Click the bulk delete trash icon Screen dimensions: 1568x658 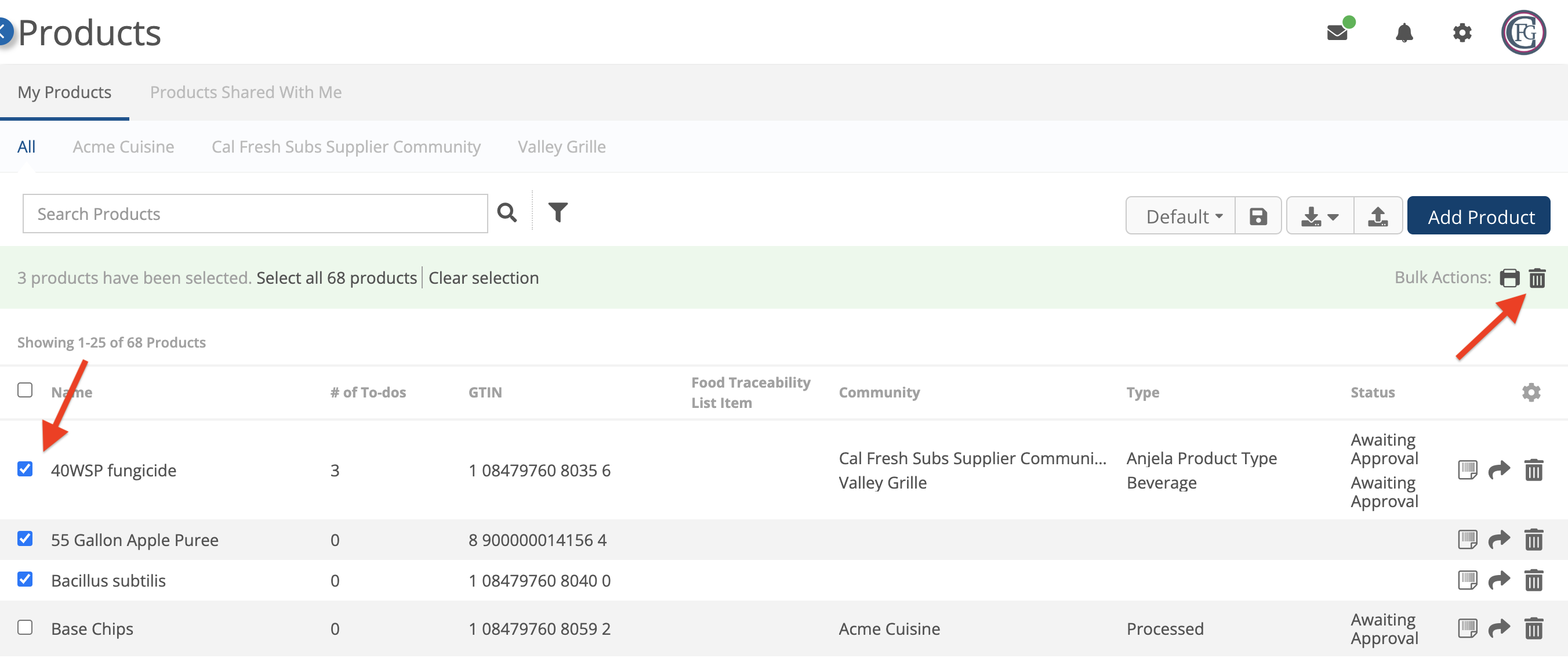point(1537,278)
